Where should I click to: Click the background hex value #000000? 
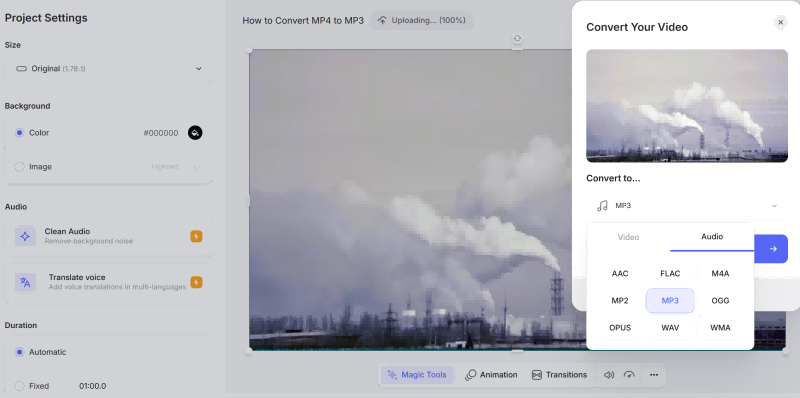pyautogui.click(x=161, y=133)
